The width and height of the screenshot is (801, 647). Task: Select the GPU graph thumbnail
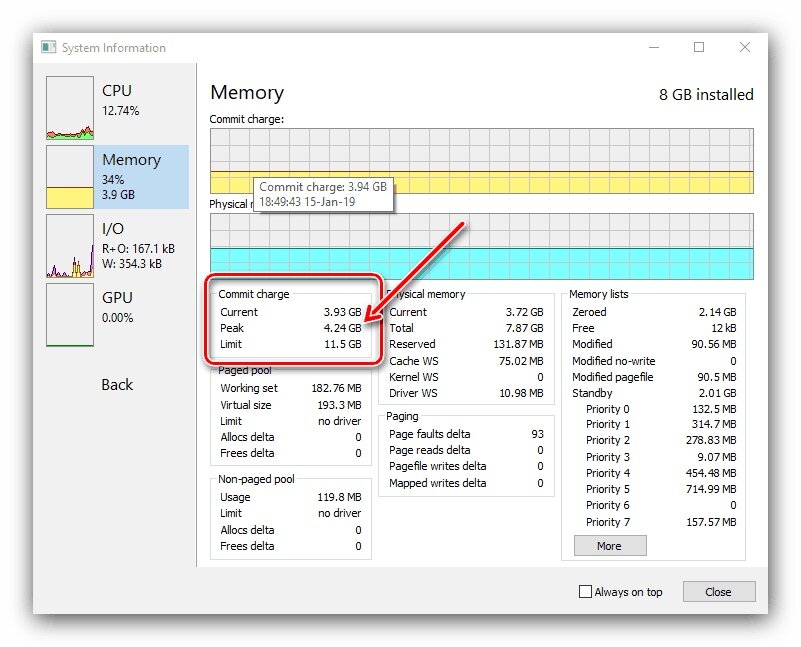[x=70, y=315]
